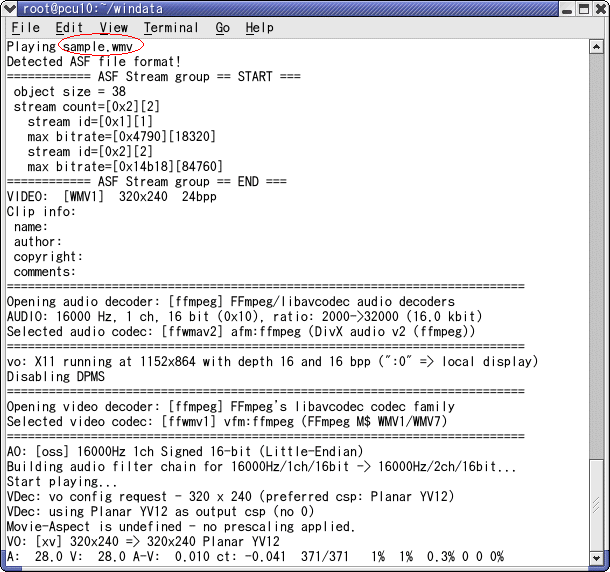Click the 'AUDIO: 16000 Hz' line

coord(245,316)
